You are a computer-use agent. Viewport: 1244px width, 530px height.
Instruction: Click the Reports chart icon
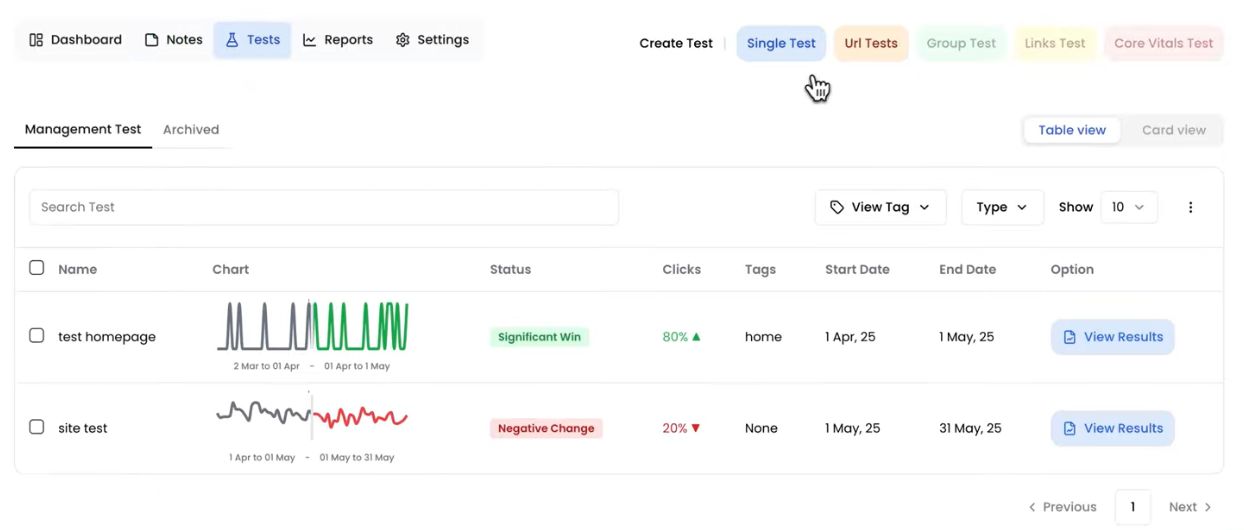tap(310, 40)
